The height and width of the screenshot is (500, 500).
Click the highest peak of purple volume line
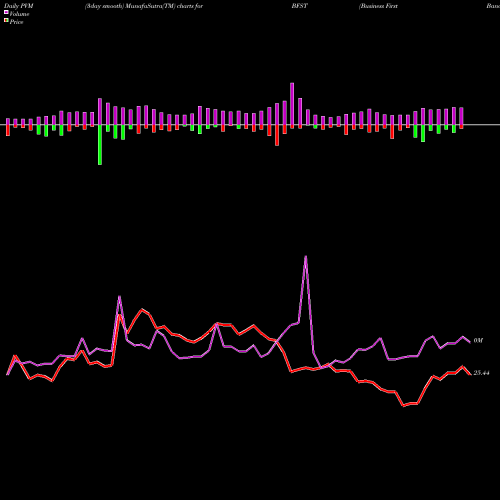(306, 256)
